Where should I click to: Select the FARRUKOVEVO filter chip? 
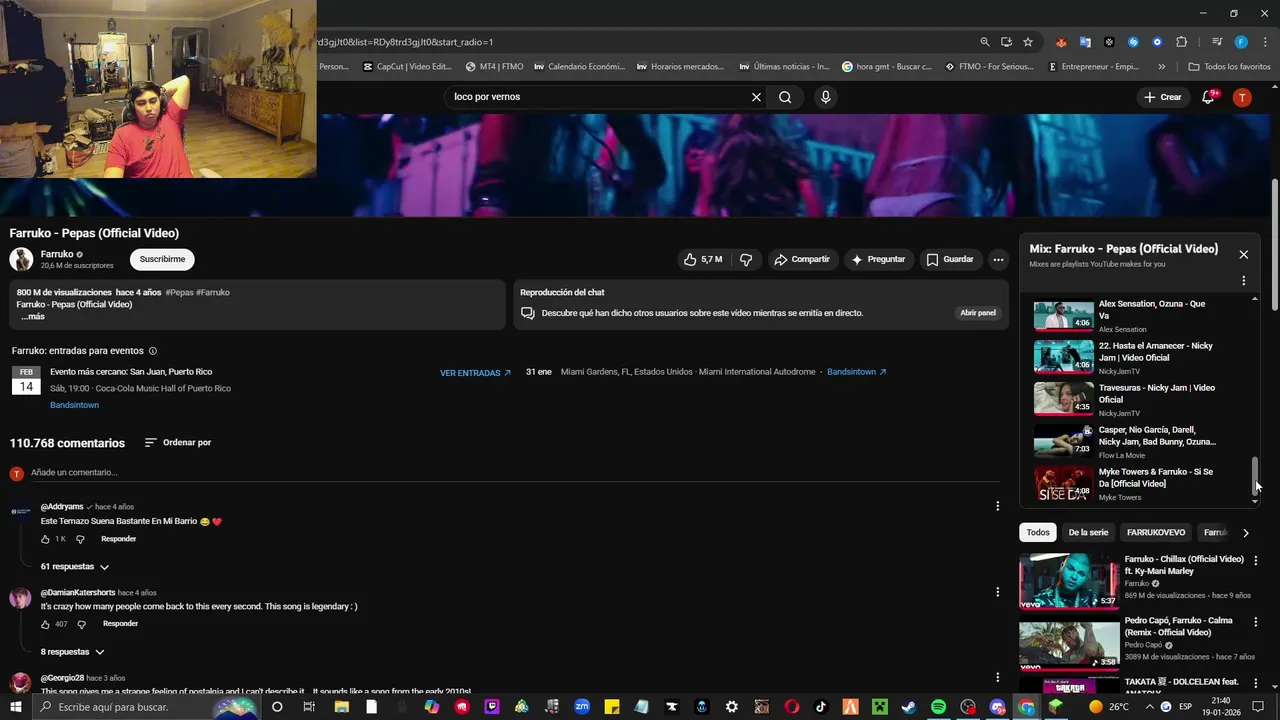[x=1155, y=533]
